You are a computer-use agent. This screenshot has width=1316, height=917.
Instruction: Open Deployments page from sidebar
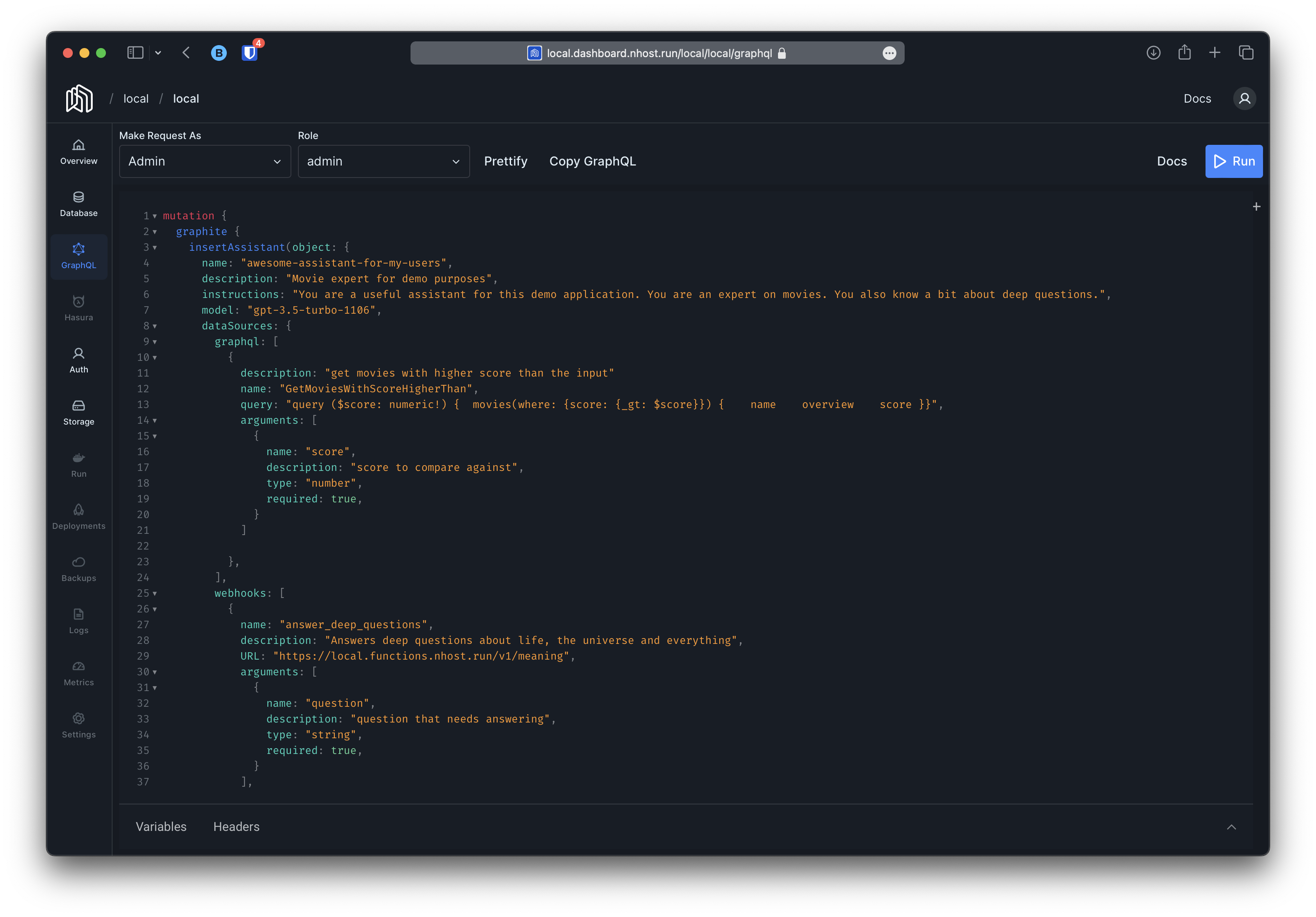[79, 517]
